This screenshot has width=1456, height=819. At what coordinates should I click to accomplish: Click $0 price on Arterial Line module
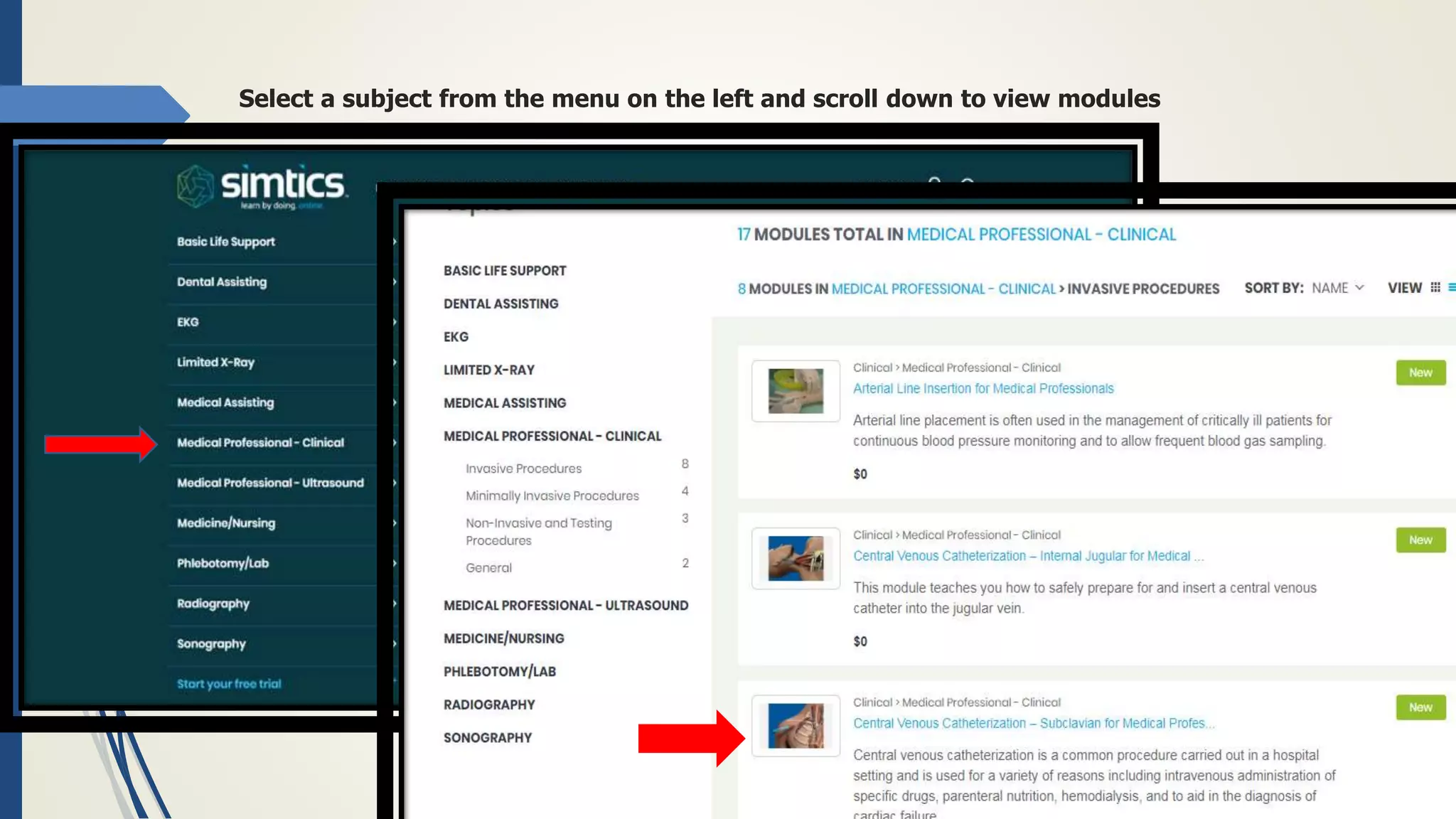point(860,474)
